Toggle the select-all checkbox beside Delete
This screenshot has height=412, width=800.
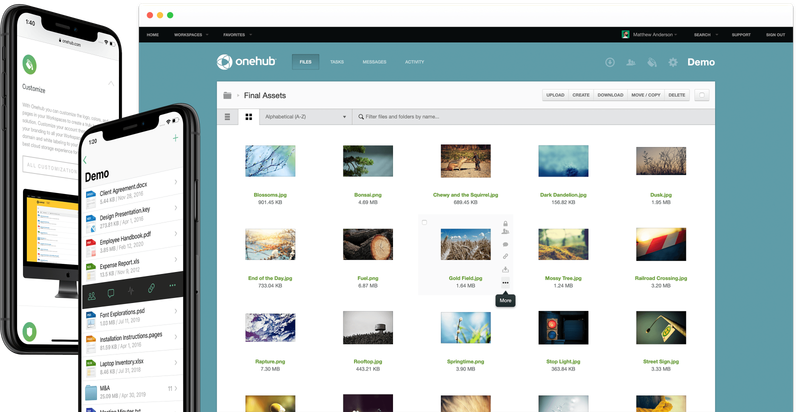[x=702, y=95]
